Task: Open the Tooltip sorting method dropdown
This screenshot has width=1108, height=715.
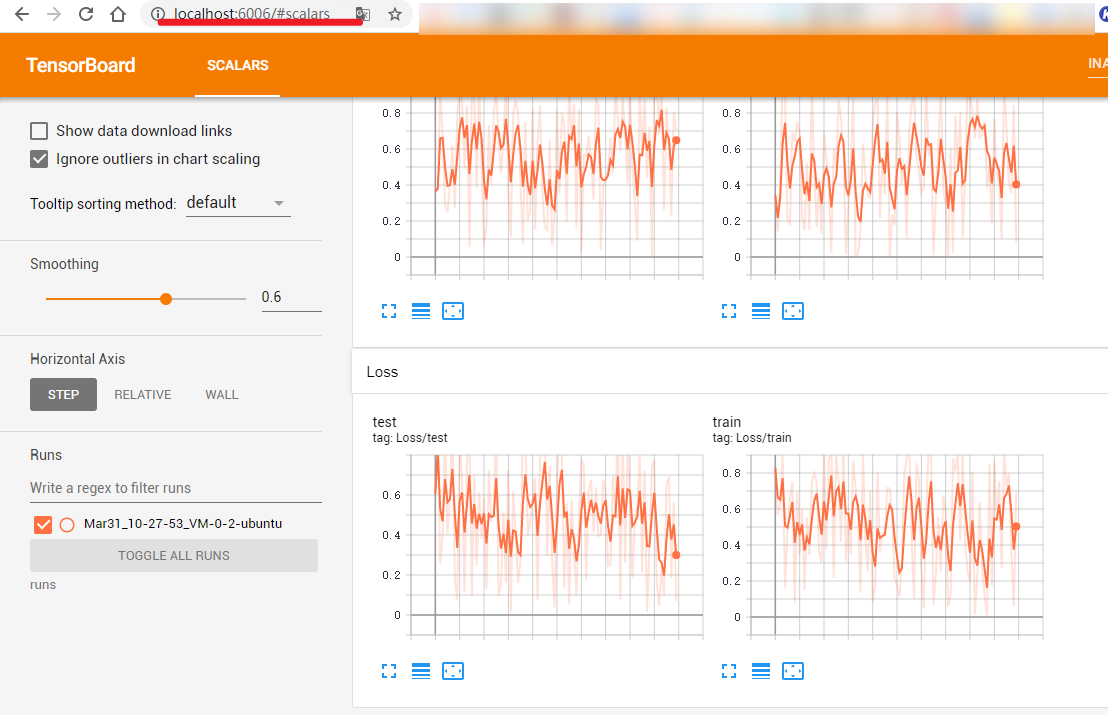Action: coord(238,203)
